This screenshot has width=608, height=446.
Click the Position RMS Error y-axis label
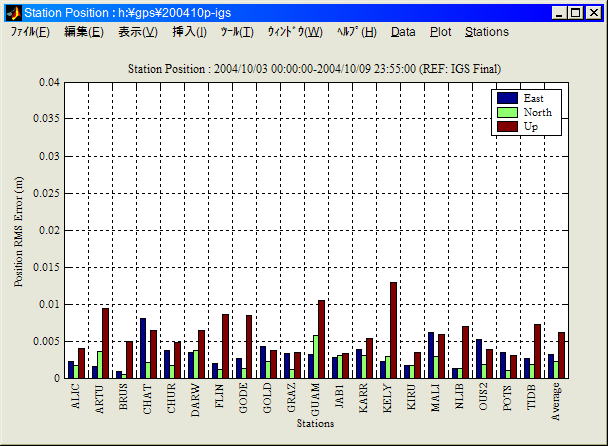pyautogui.click(x=20, y=231)
